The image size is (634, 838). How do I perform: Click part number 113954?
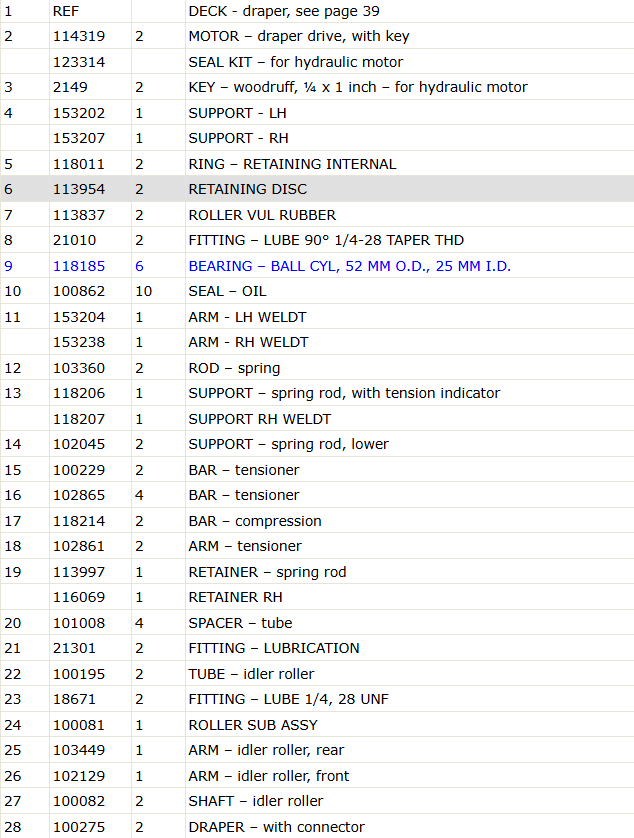click(79, 189)
